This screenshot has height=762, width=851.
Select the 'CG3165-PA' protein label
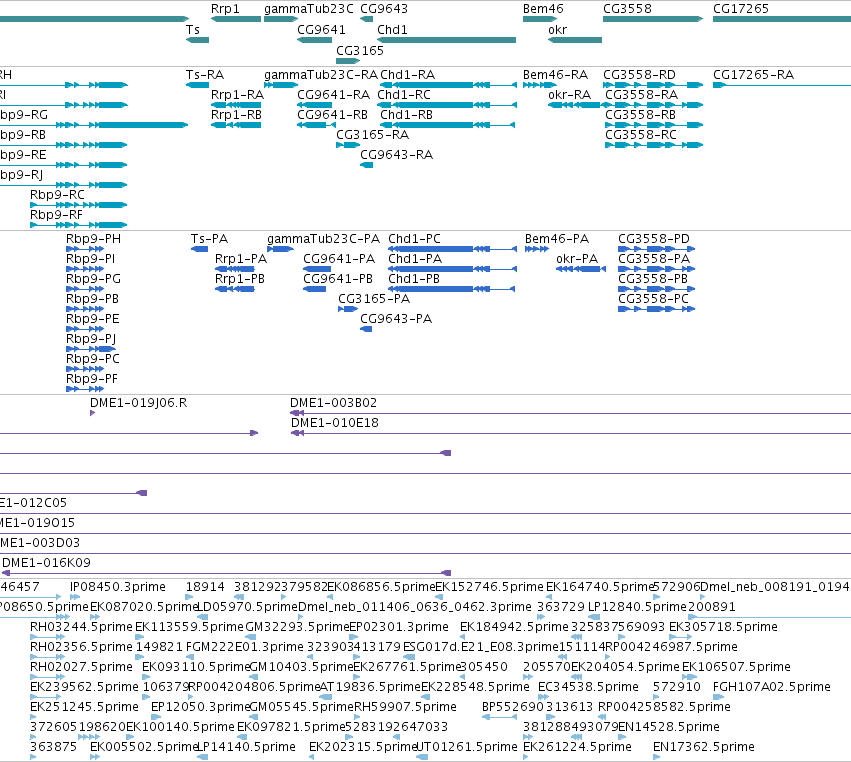pyautogui.click(x=374, y=300)
